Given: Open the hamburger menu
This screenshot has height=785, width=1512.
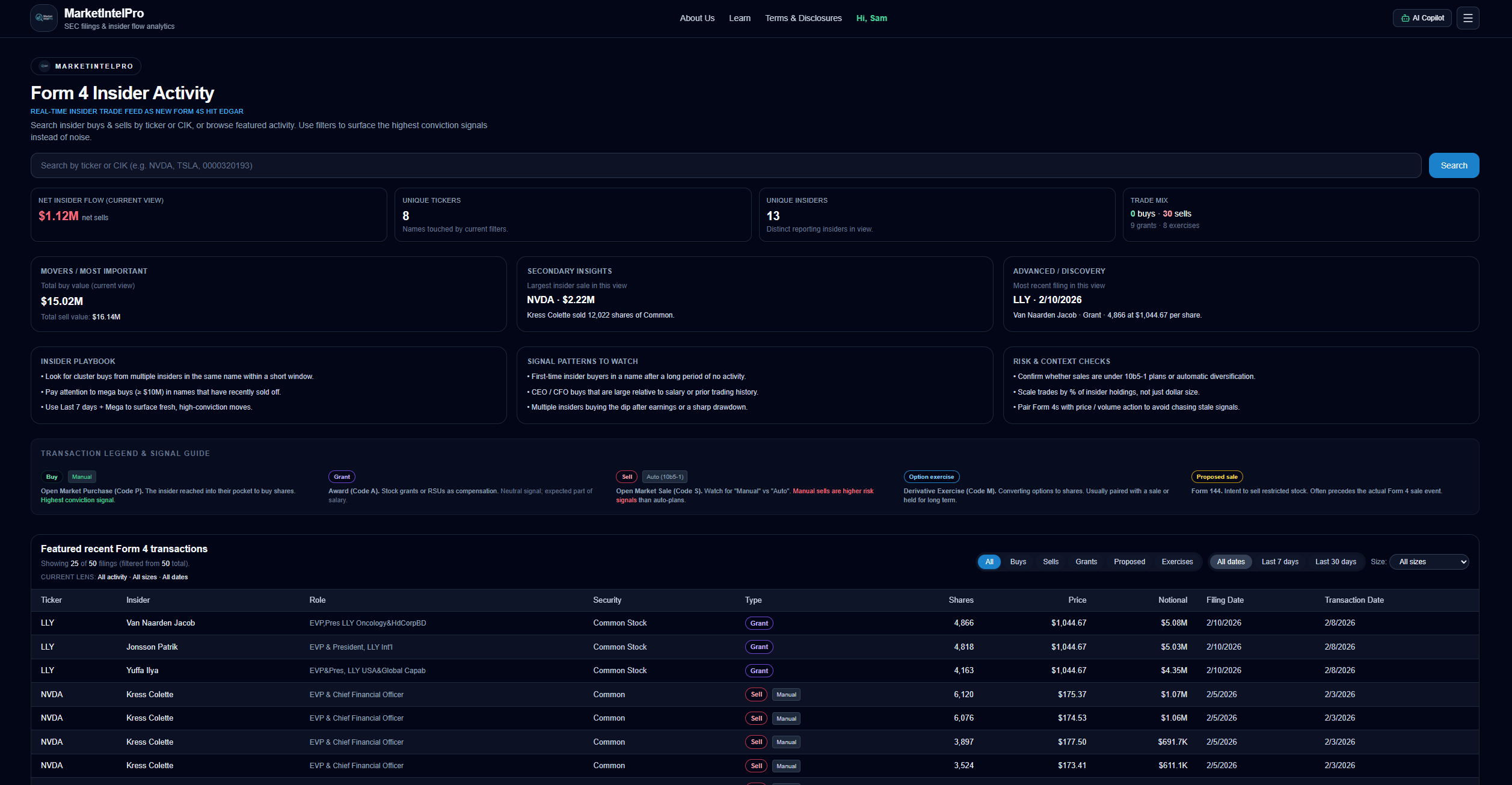Looking at the screenshot, I should point(1467,18).
